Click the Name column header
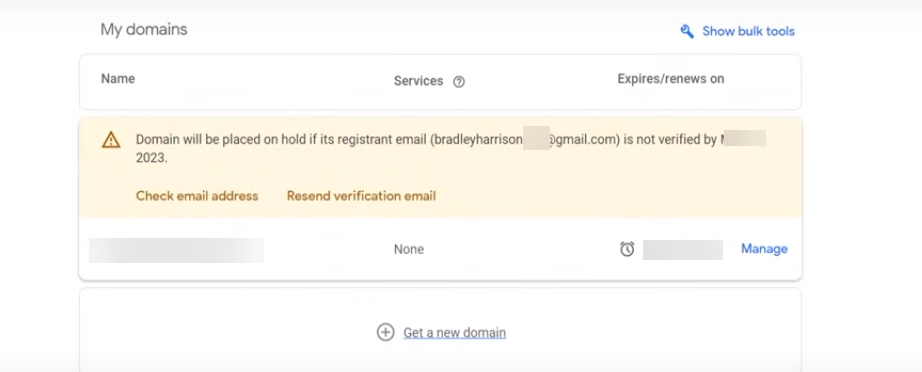 pyautogui.click(x=118, y=79)
